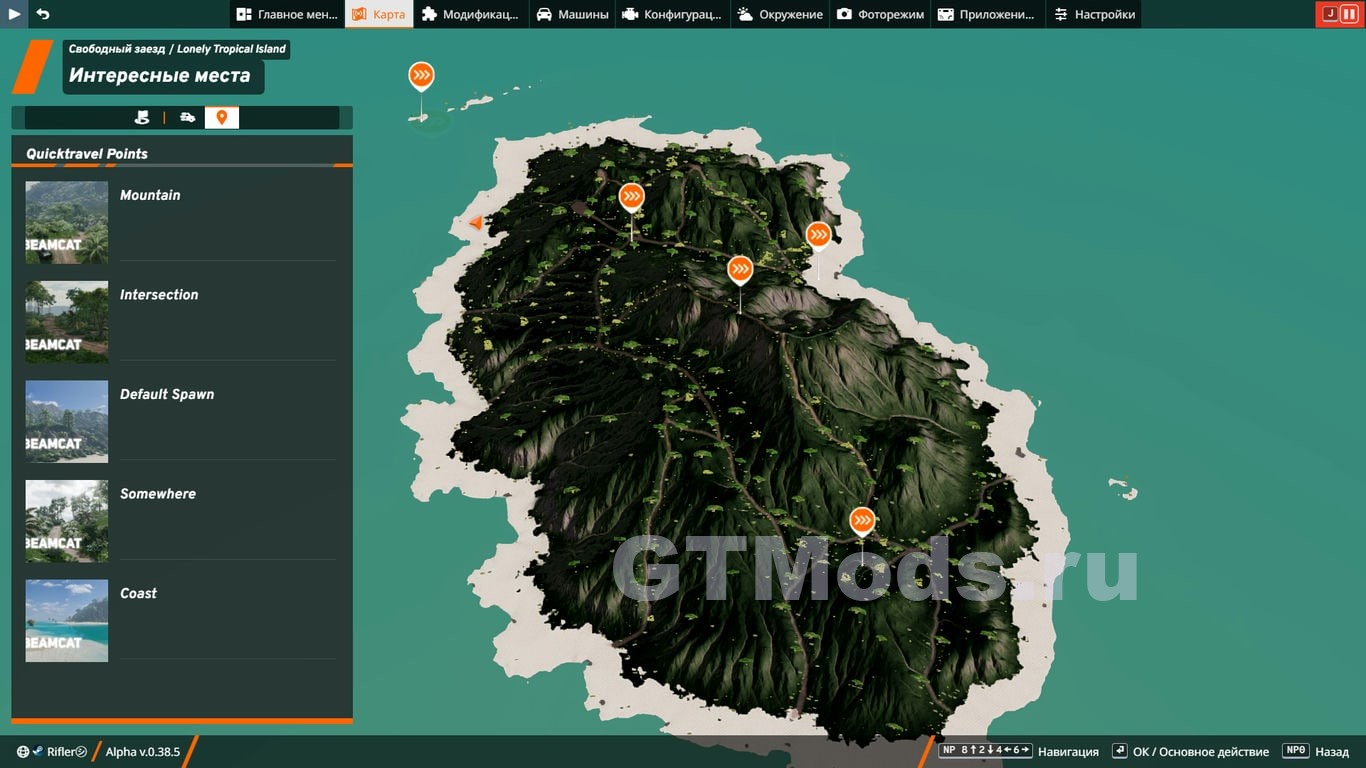Open the Карта tab

pos(379,14)
